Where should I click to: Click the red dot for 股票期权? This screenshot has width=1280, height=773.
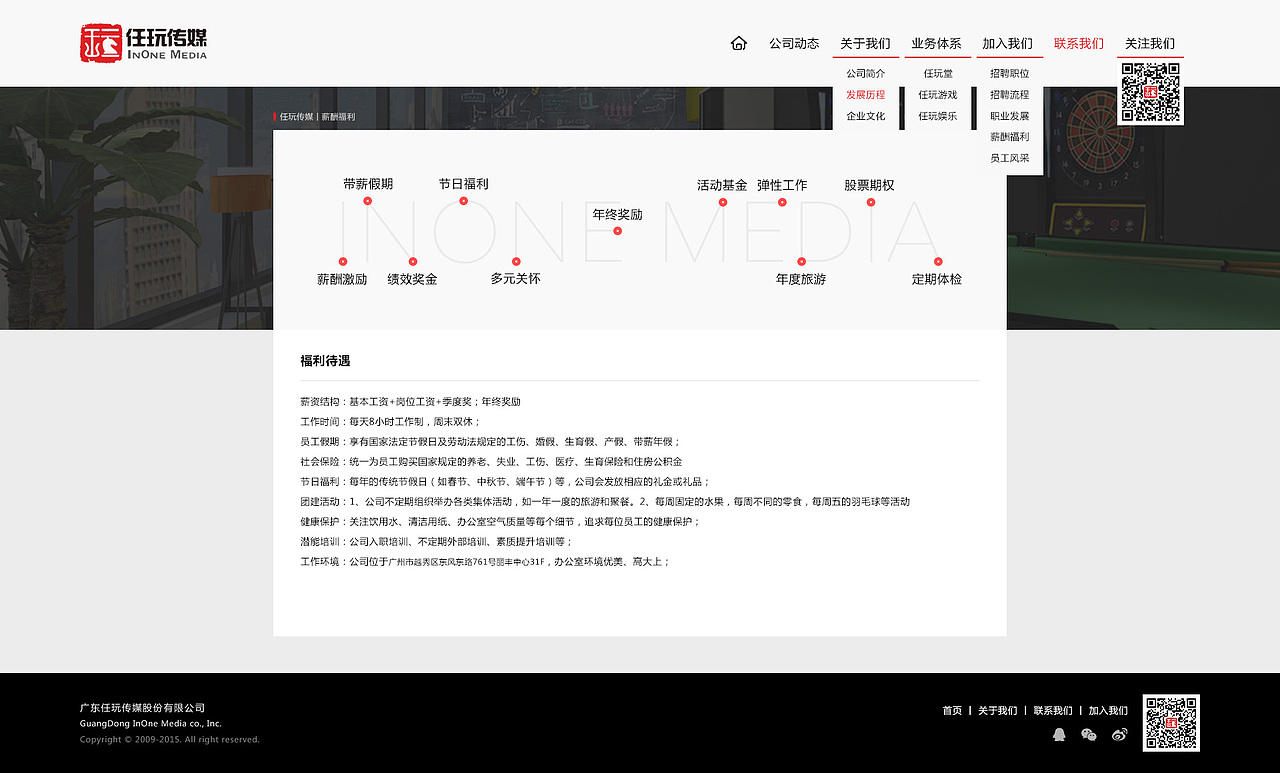(x=871, y=202)
